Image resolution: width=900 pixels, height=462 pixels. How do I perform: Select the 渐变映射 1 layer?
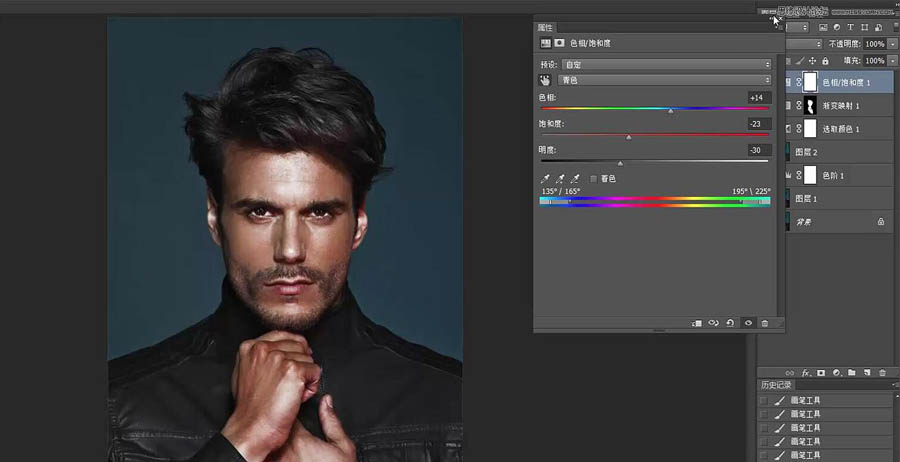click(840, 106)
